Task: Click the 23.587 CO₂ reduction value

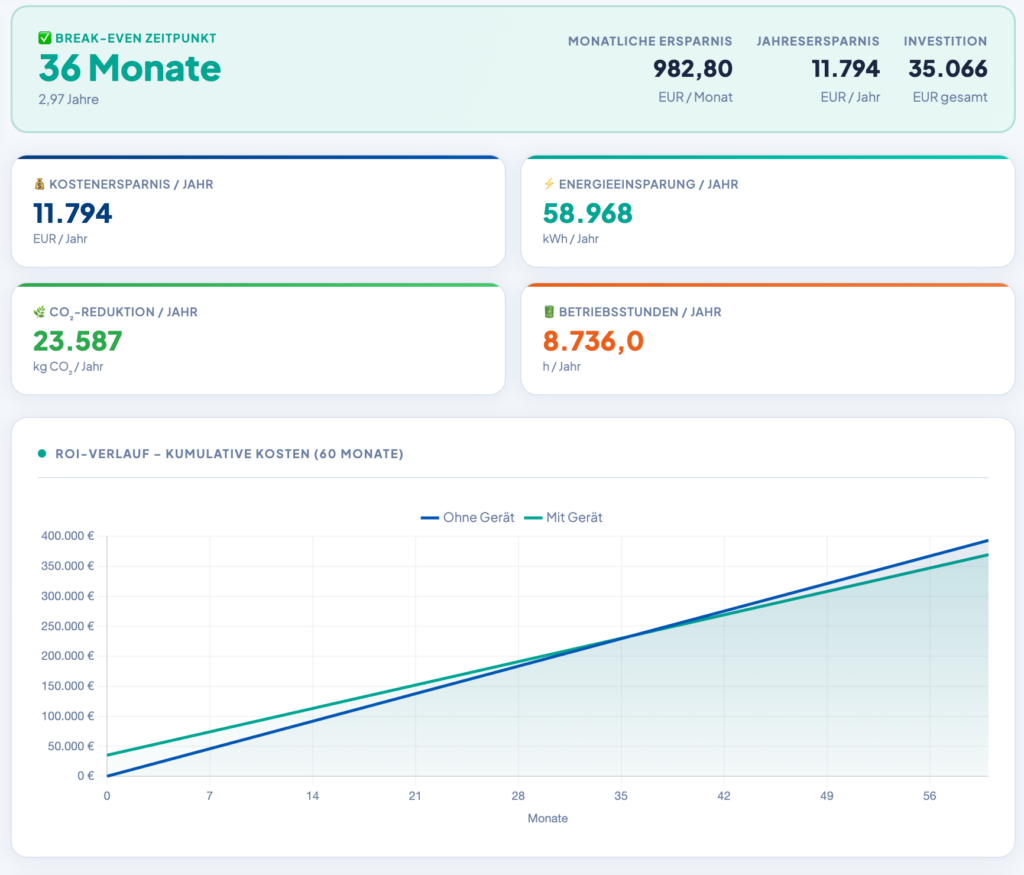Action: [78, 342]
